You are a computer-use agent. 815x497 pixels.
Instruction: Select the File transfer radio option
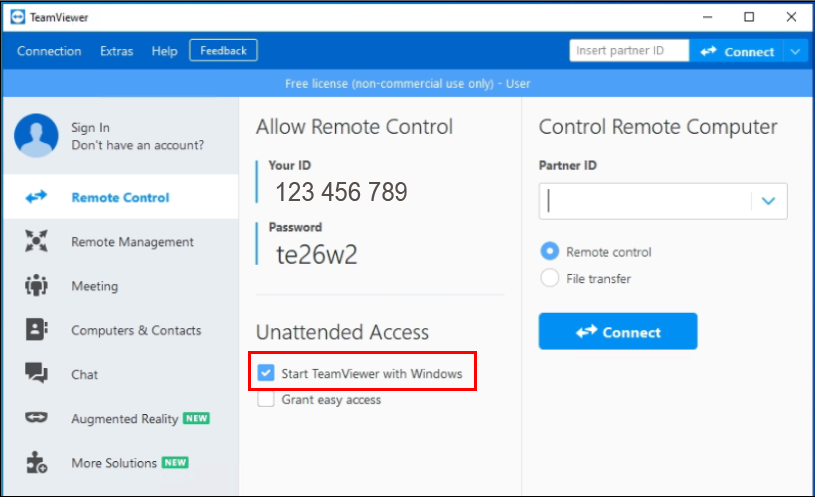pos(550,278)
